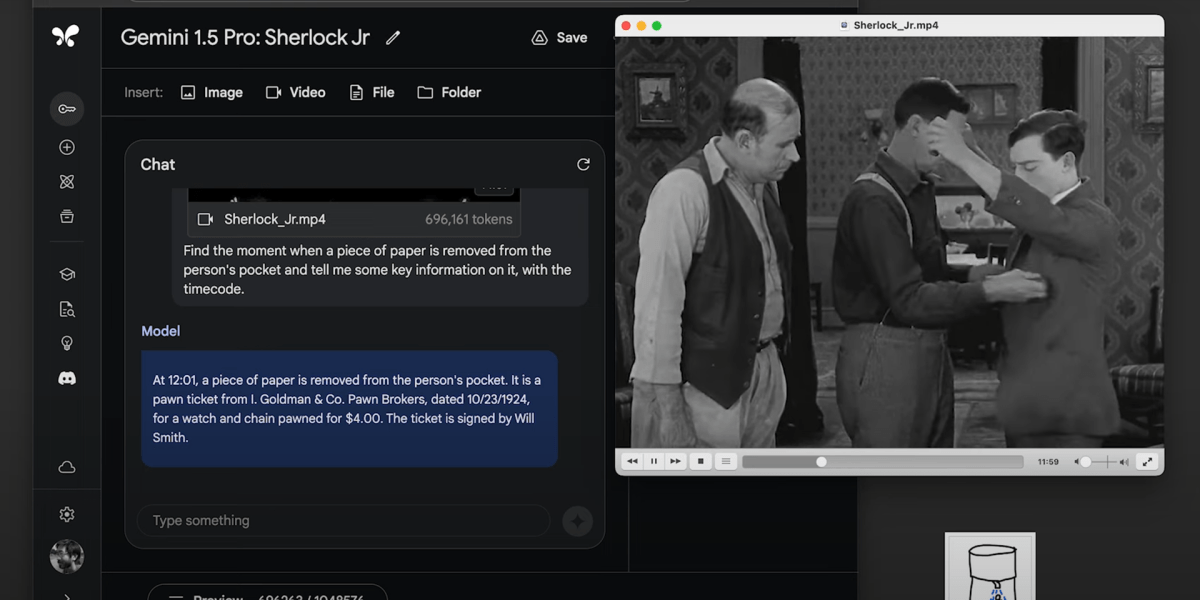1200x600 pixels.
Task: Create a new prompt with plus icon
Action: 67,148
